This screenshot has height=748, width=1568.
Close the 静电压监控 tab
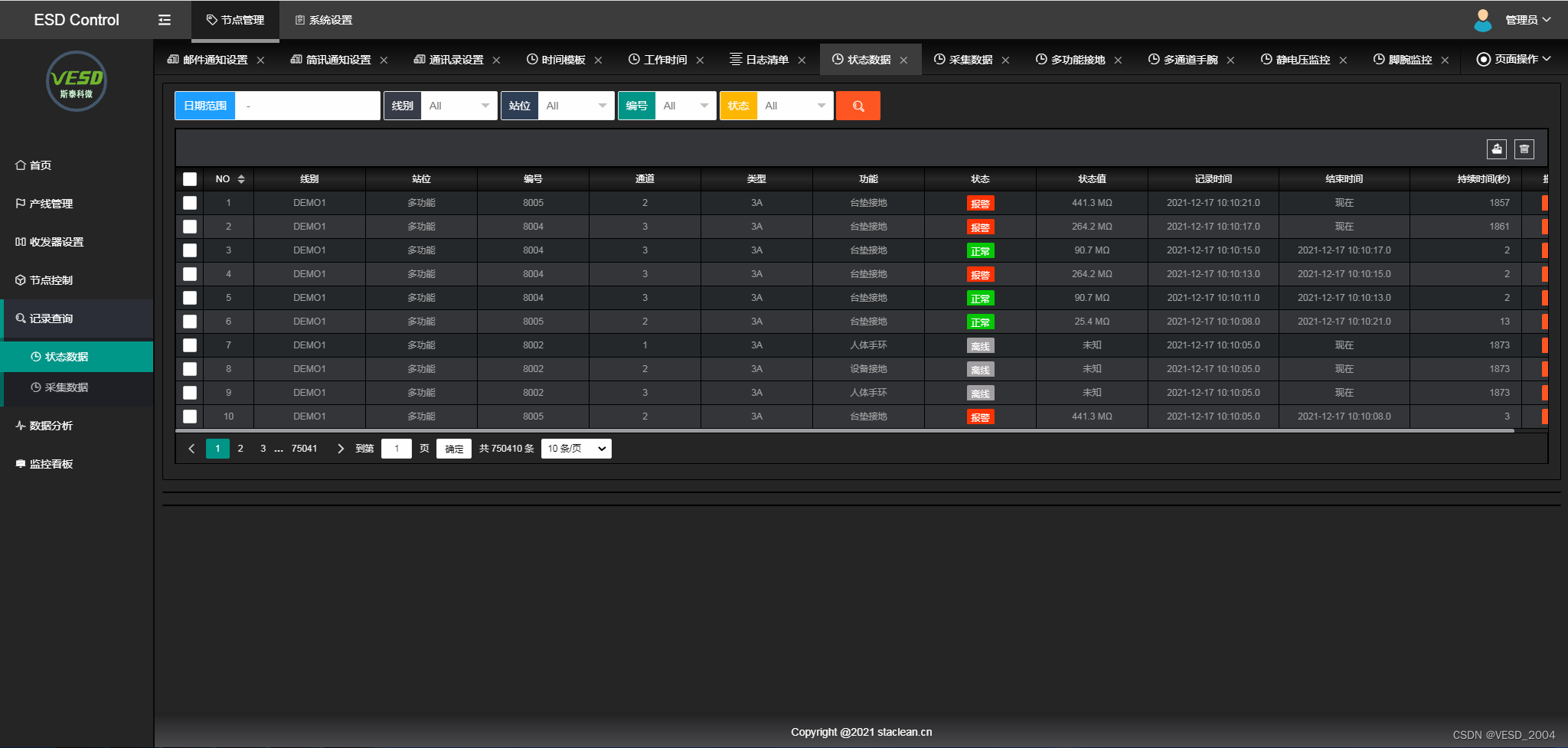tap(1343, 60)
